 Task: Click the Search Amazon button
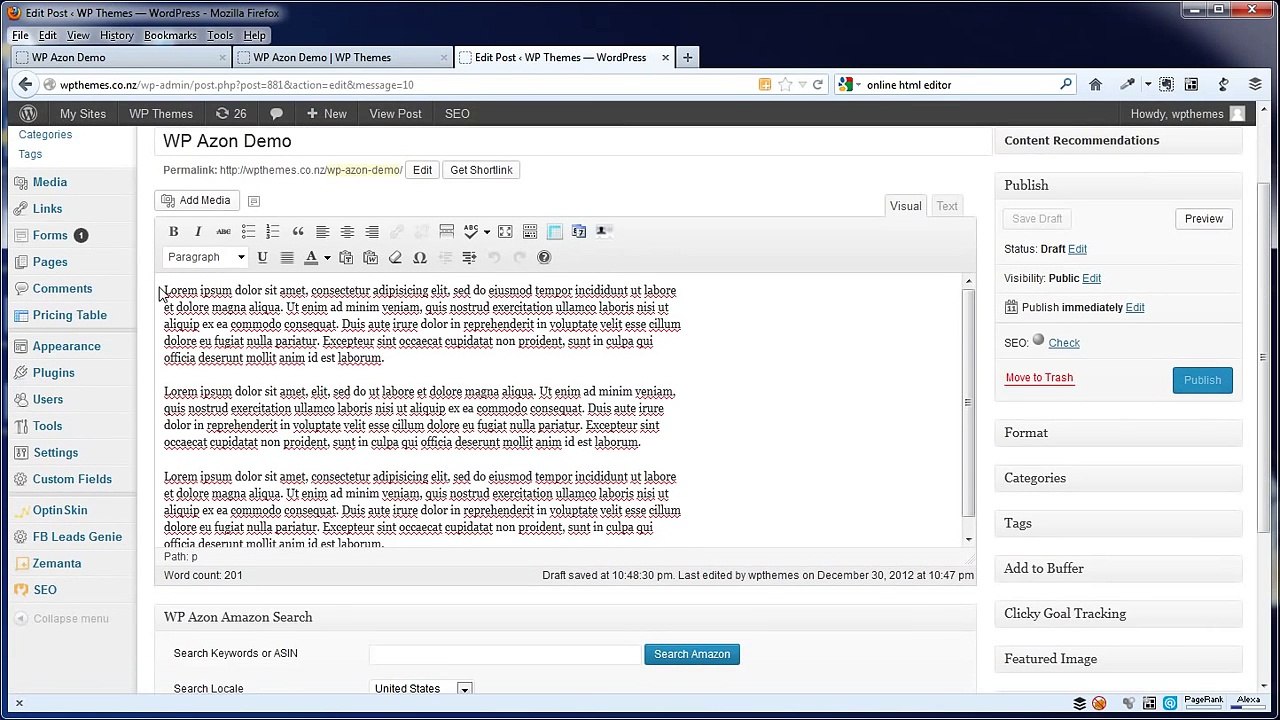pos(692,654)
